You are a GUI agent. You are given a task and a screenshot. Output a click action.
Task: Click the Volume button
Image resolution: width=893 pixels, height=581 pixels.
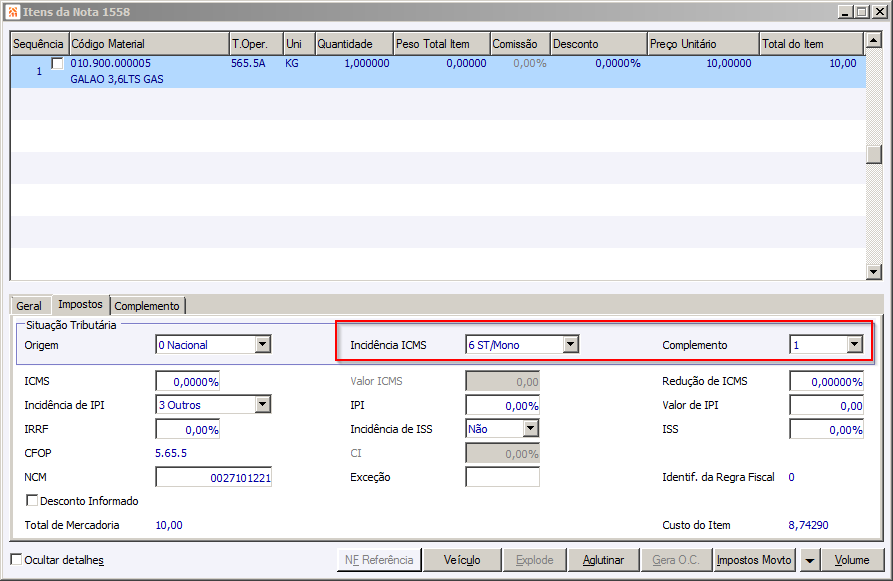852,560
